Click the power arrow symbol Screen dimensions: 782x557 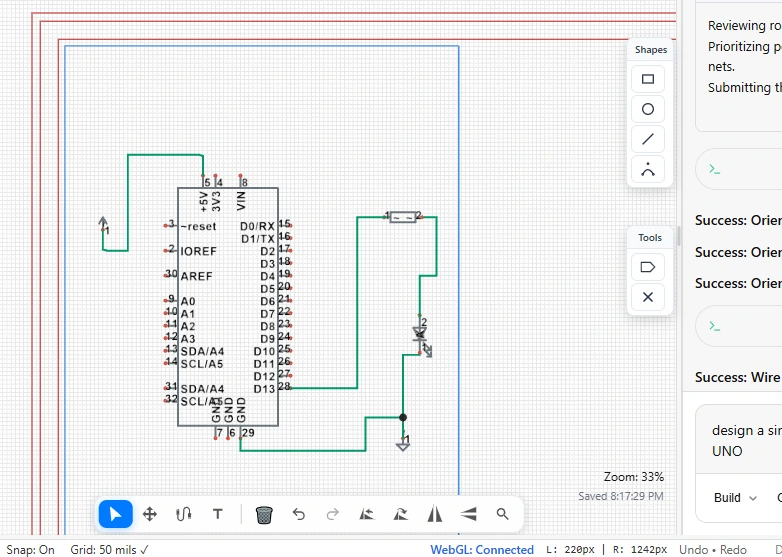103,225
